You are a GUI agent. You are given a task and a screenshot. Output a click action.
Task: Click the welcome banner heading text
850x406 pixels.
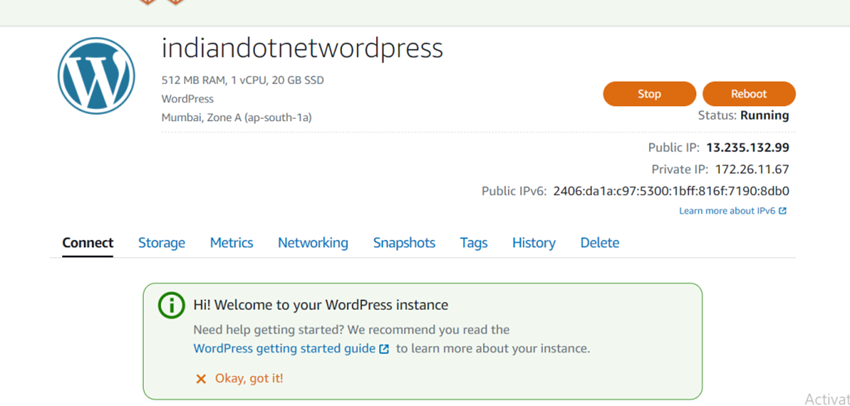pyautogui.click(x=320, y=305)
